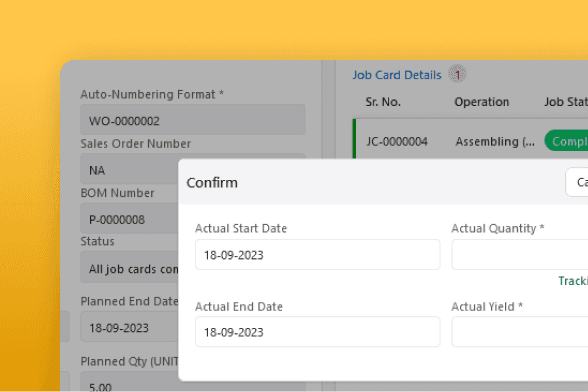Focus the Actual Quantity input box
Image resolution: width=588 pixels, height=392 pixels.
click(520, 255)
